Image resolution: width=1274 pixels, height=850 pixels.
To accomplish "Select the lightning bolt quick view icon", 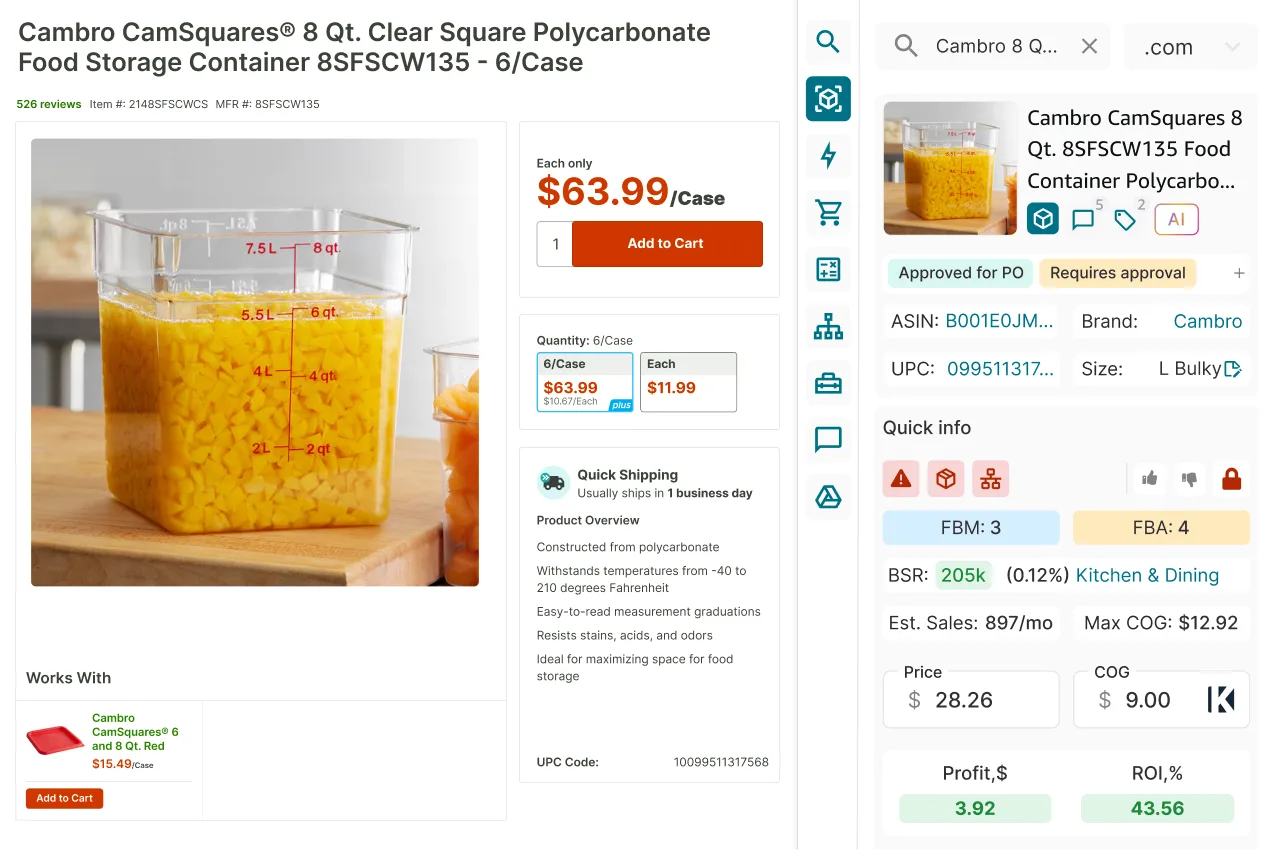I will 828,155.
